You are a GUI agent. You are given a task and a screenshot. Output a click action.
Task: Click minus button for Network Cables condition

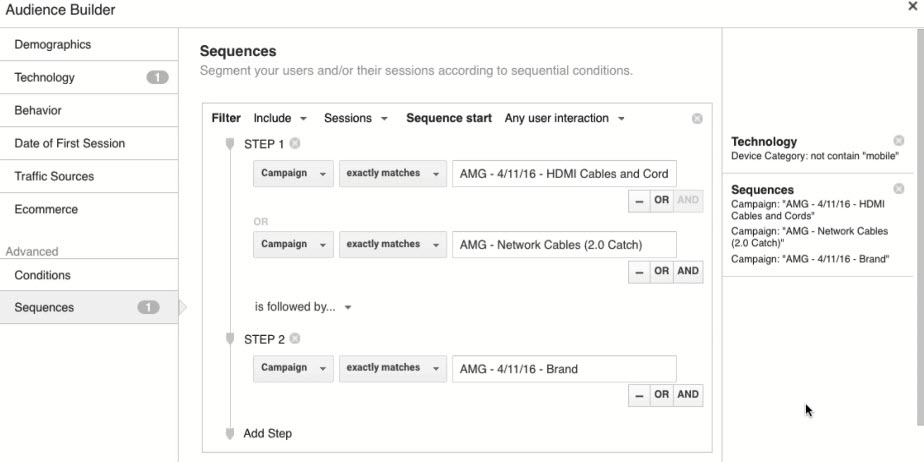[639, 270]
